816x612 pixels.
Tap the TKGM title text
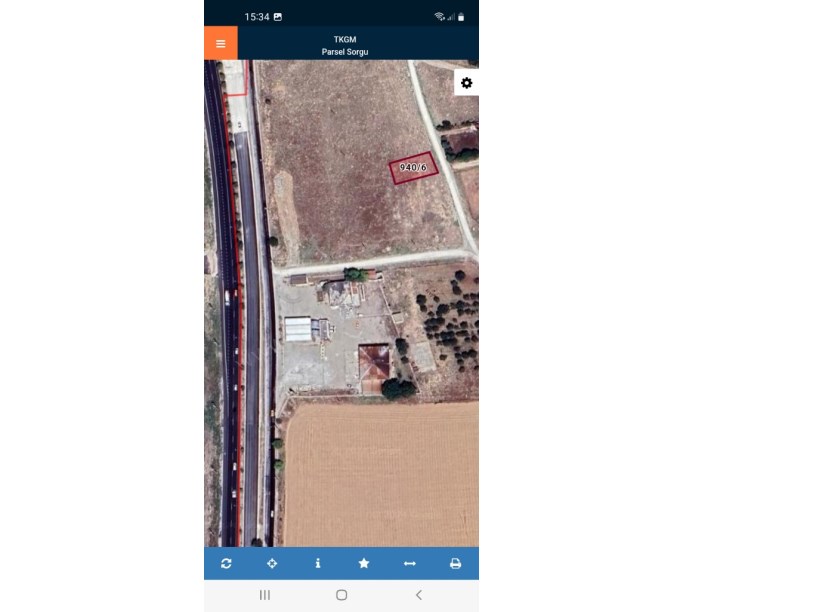coord(345,39)
